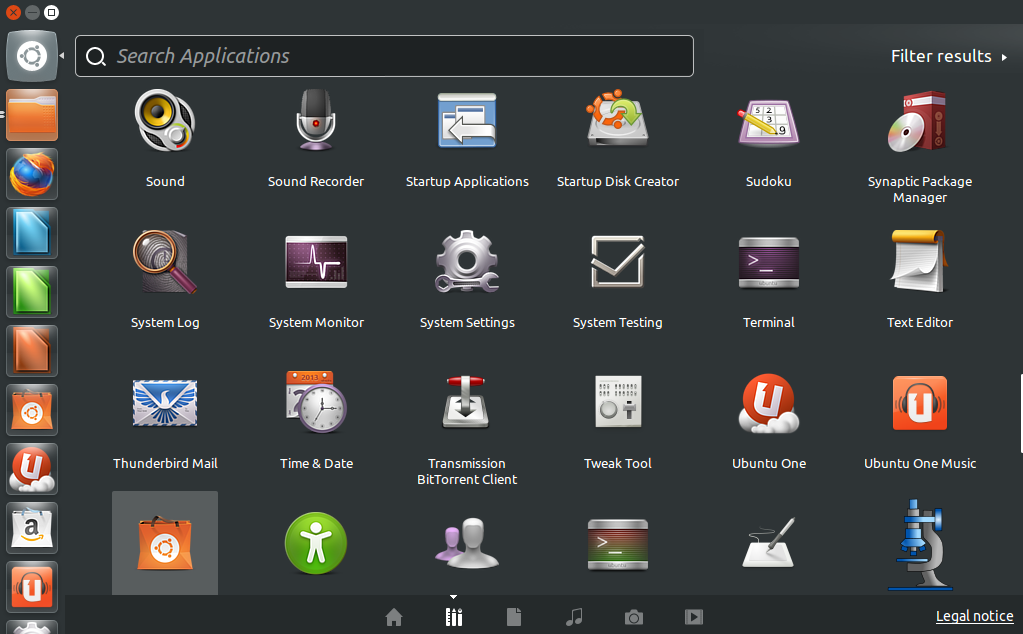Open the Sound settings app
This screenshot has width=1023, height=634.
point(164,121)
